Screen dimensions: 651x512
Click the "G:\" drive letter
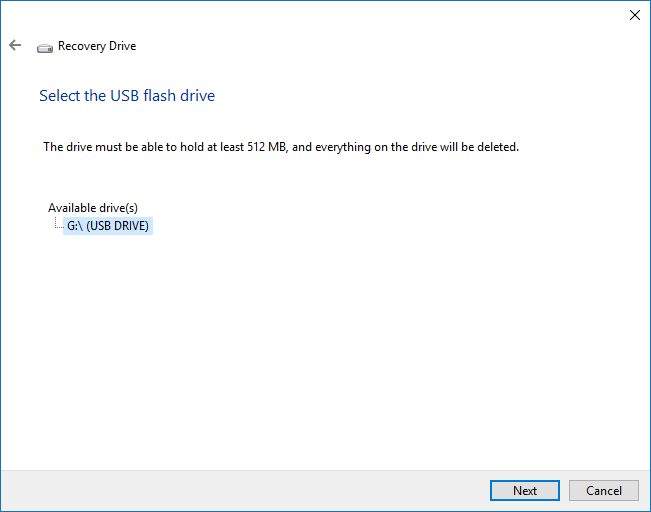coord(74,226)
